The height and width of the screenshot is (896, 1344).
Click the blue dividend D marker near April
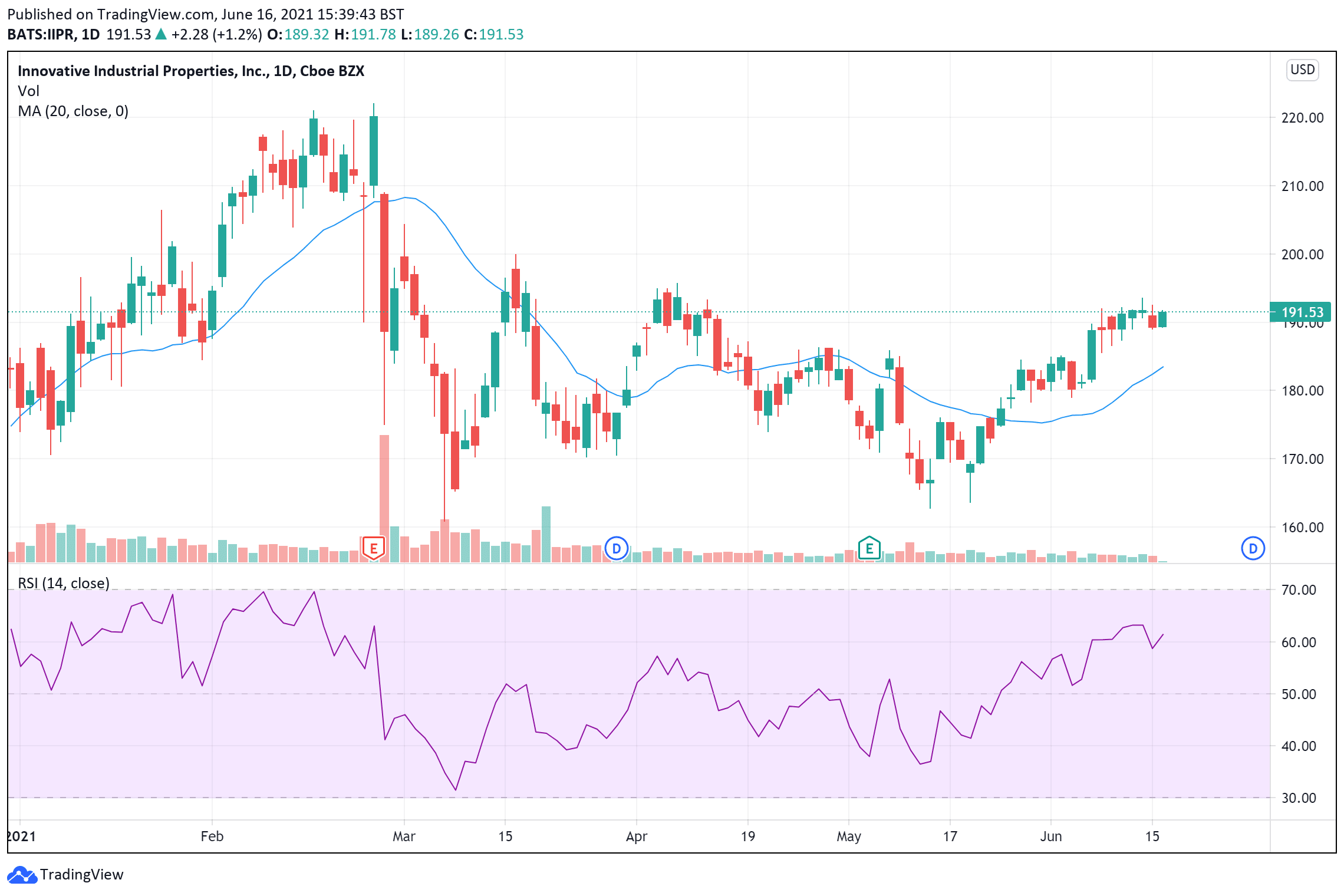(617, 549)
